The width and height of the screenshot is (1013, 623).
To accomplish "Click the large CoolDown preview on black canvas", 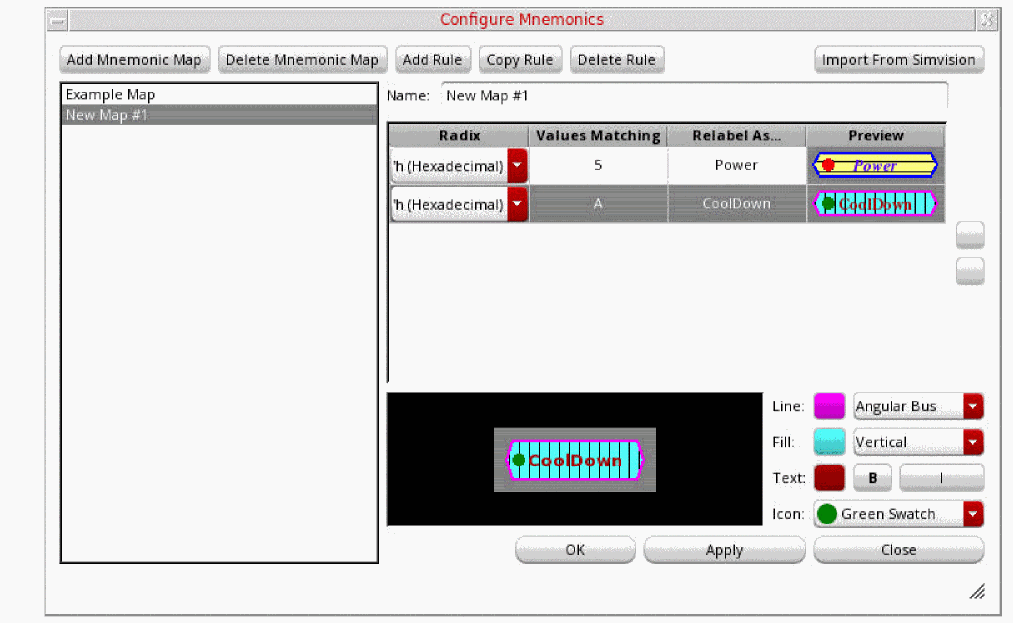I will (575, 460).
